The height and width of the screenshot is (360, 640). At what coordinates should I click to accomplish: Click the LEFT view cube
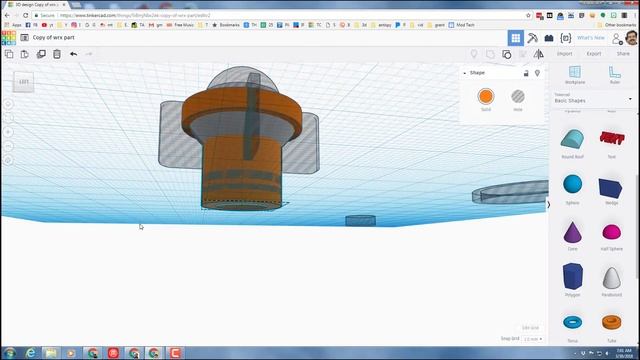pos(24,82)
